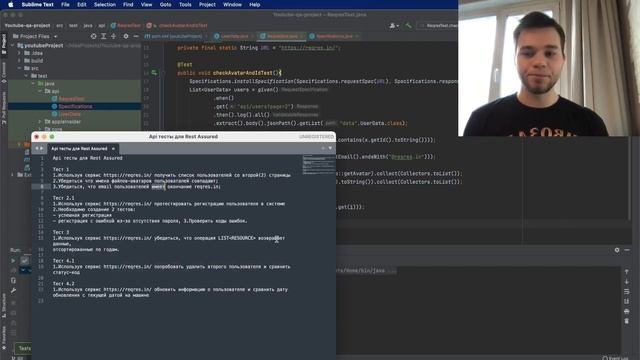Select ReqresTest class in project tree
Viewport: 640px width, 360px height.
click(x=71, y=99)
